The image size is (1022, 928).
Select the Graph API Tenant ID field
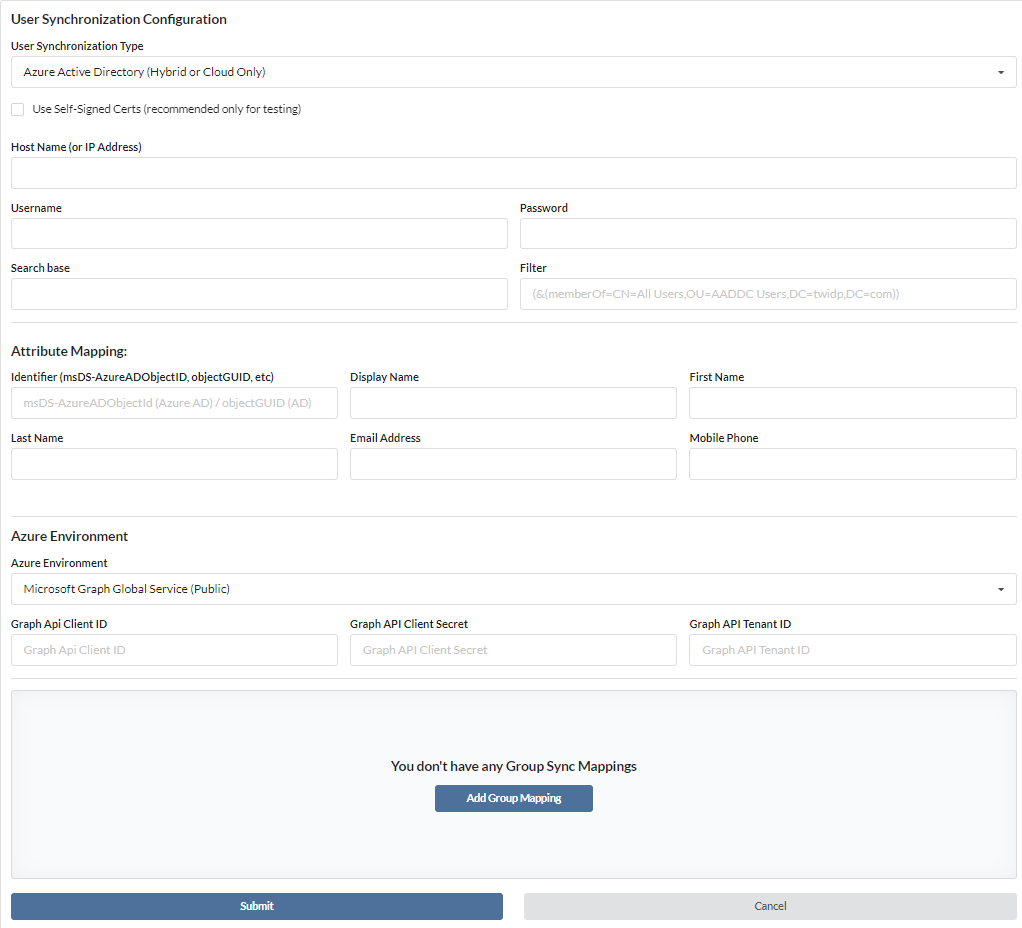click(x=853, y=650)
